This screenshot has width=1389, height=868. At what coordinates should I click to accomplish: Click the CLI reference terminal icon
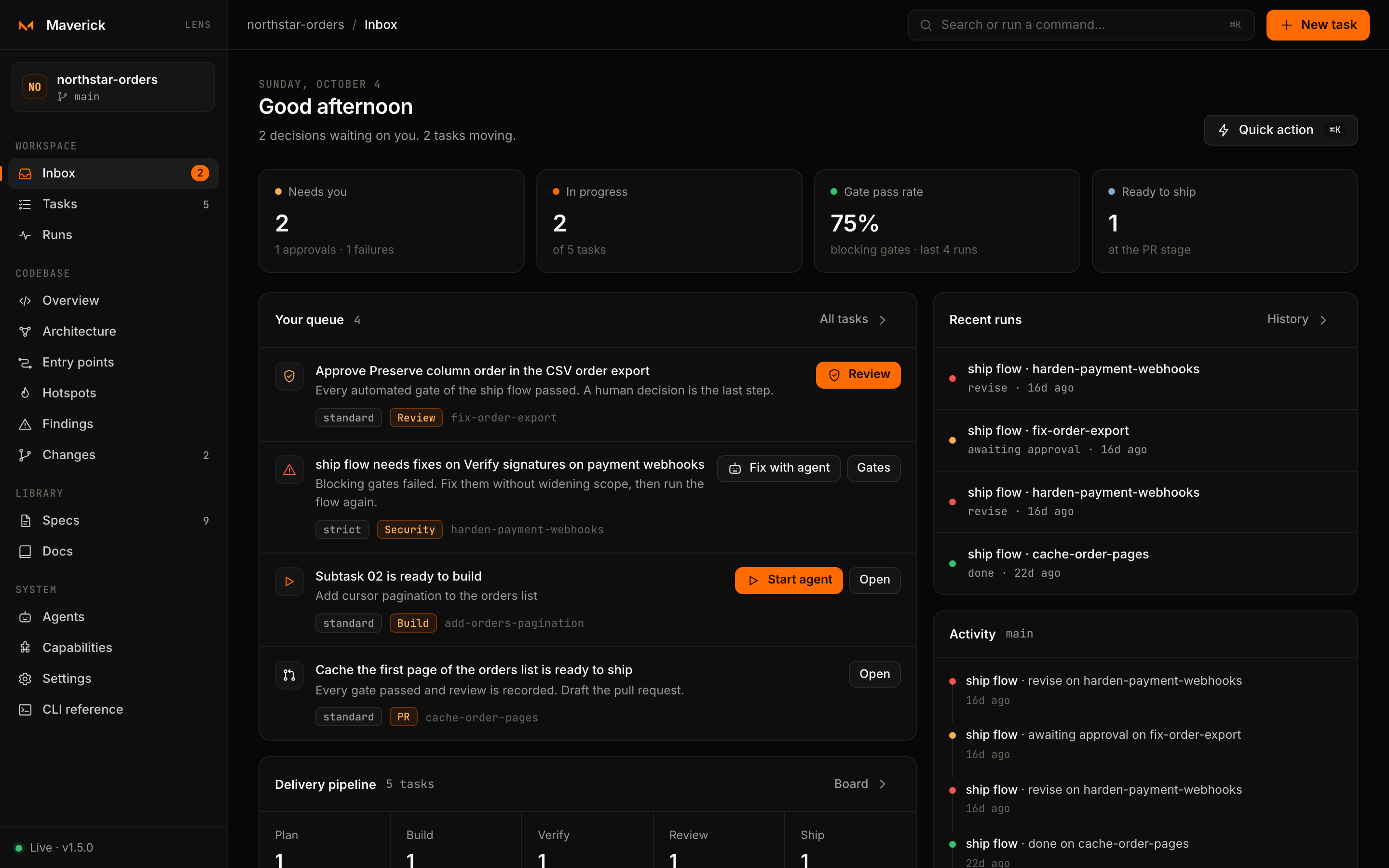click(25, 710)
